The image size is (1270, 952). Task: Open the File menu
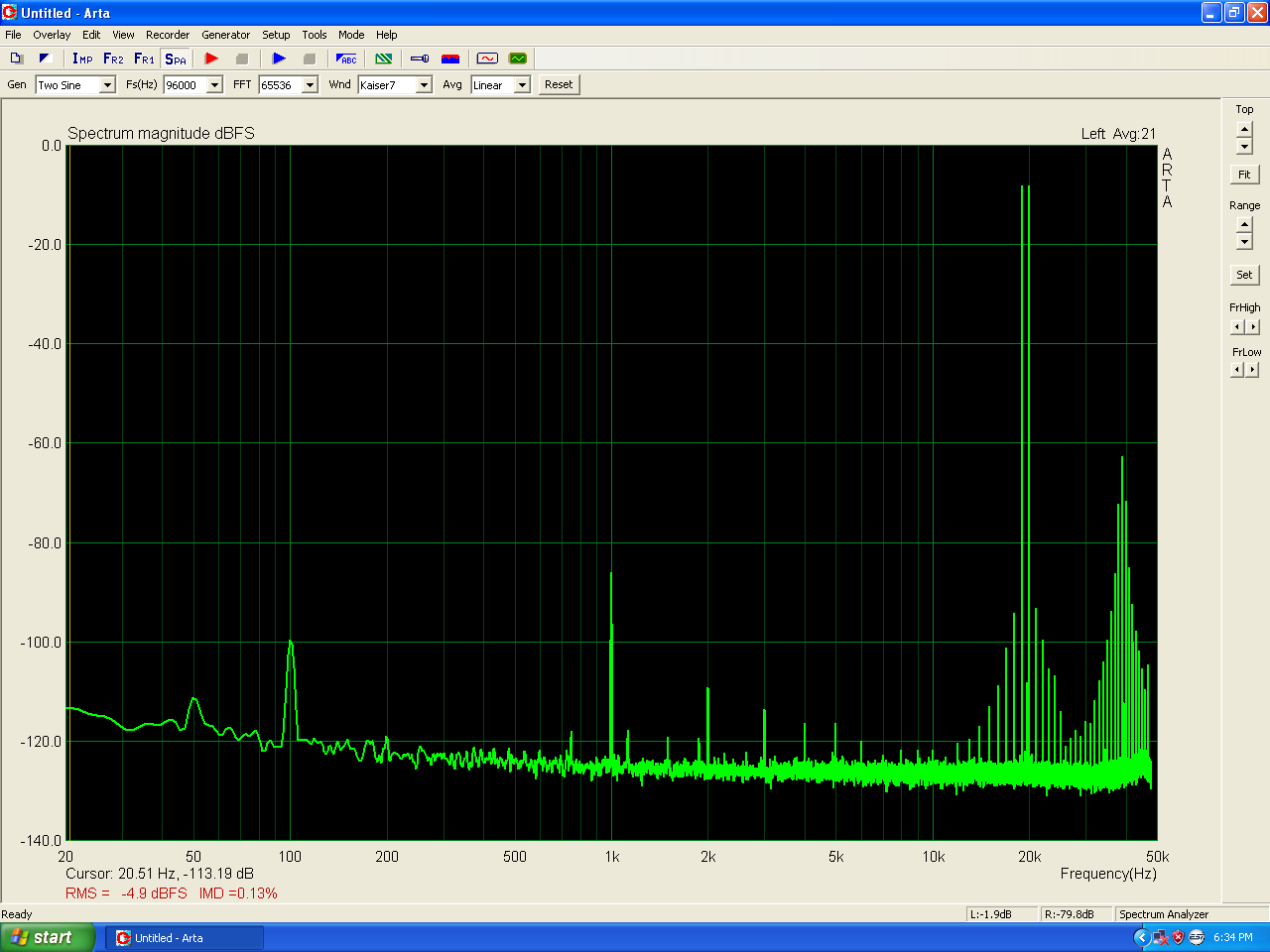[13, 35]
